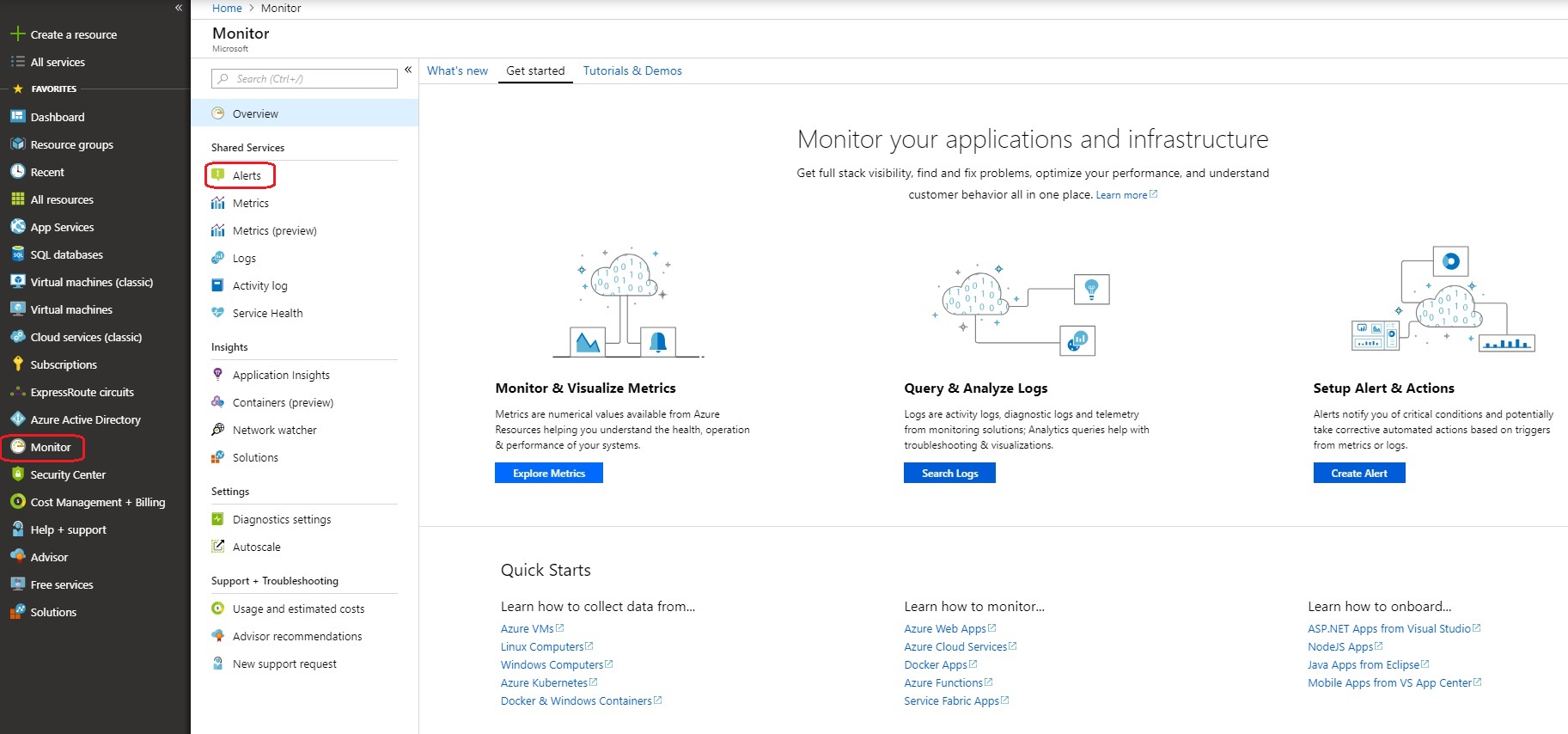The width and height of the screenshot is (1568, 734).
Task: Open the All resources grid icon
Action: [17, 199]
